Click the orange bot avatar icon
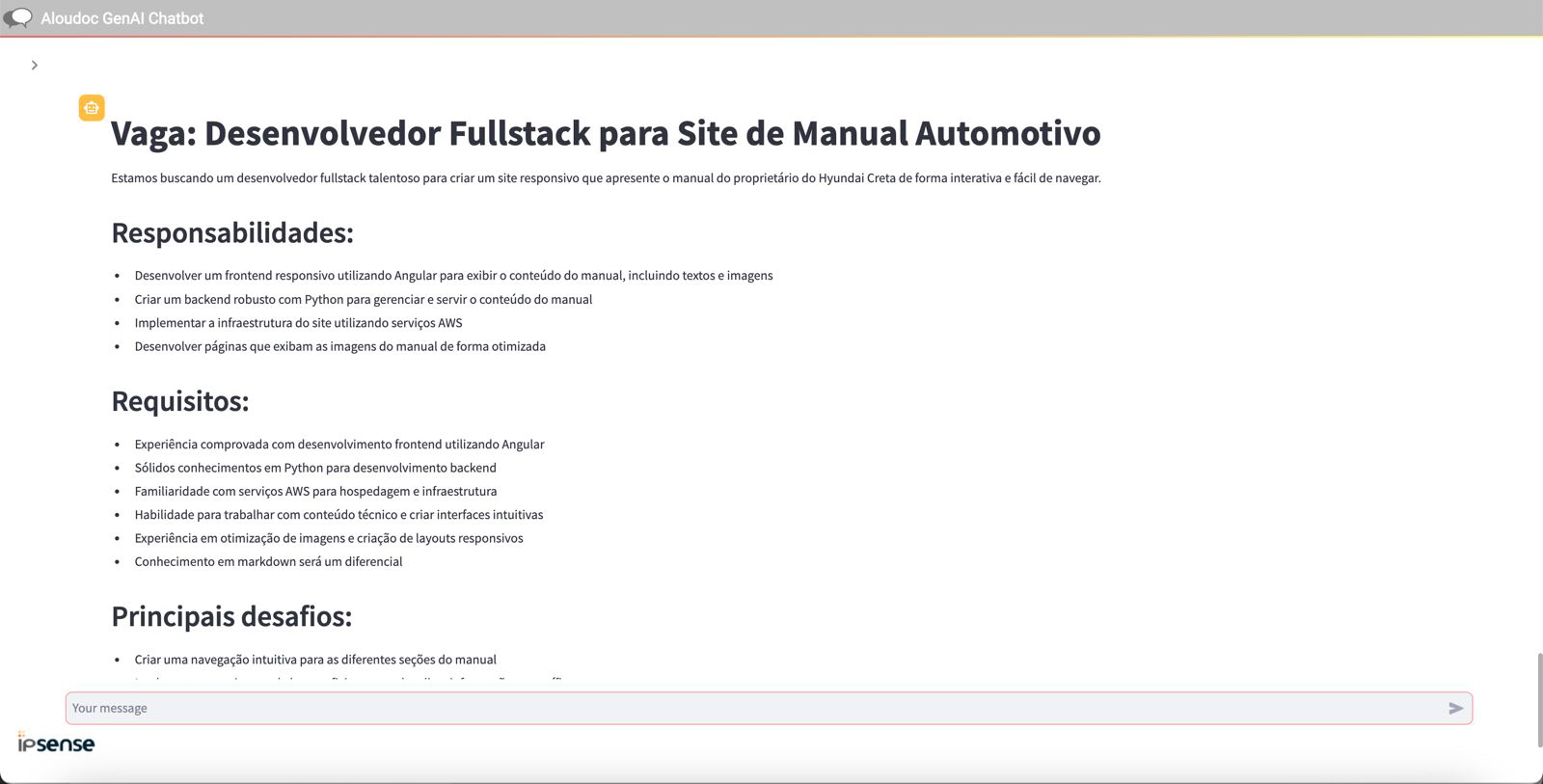The image size is (1543, 784). click(x=92, y=108)
